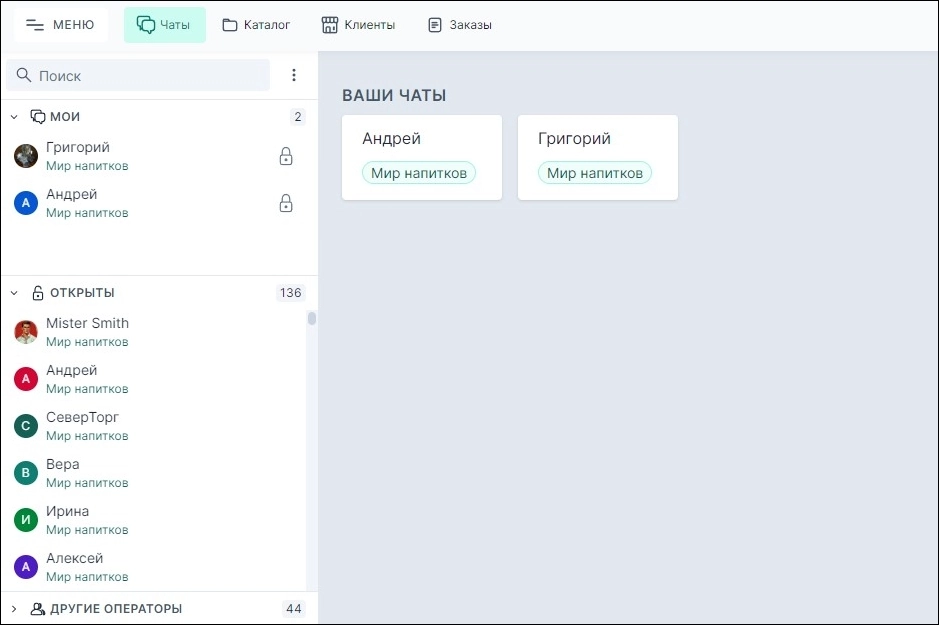
Task: Open the Андрей chat card
Action: (x=421, y=157)
